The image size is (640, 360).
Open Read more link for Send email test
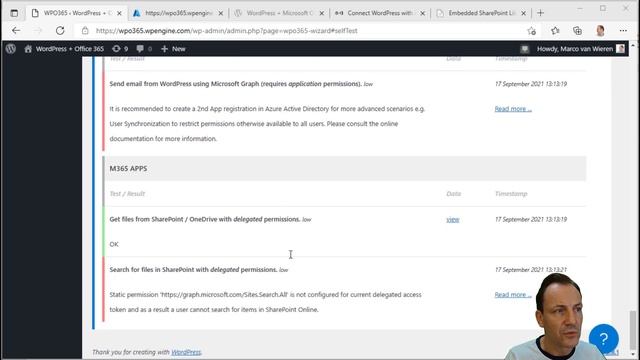tap(513, 109)
